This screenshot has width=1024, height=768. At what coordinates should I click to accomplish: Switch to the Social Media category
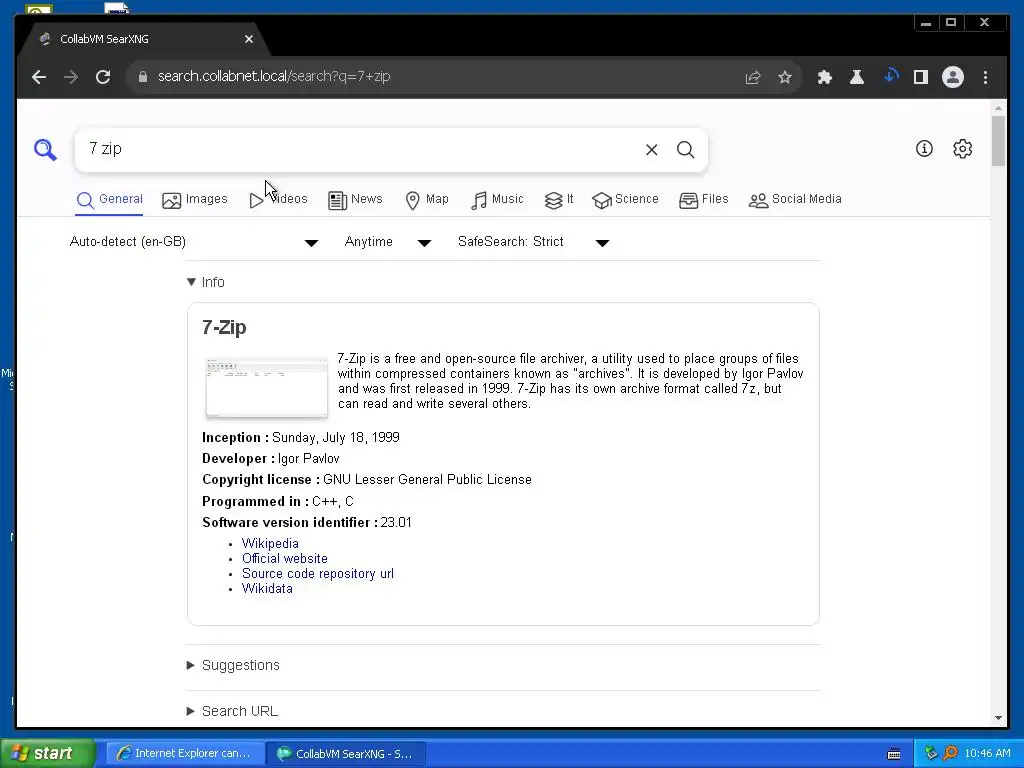click(x=795, y=200)
